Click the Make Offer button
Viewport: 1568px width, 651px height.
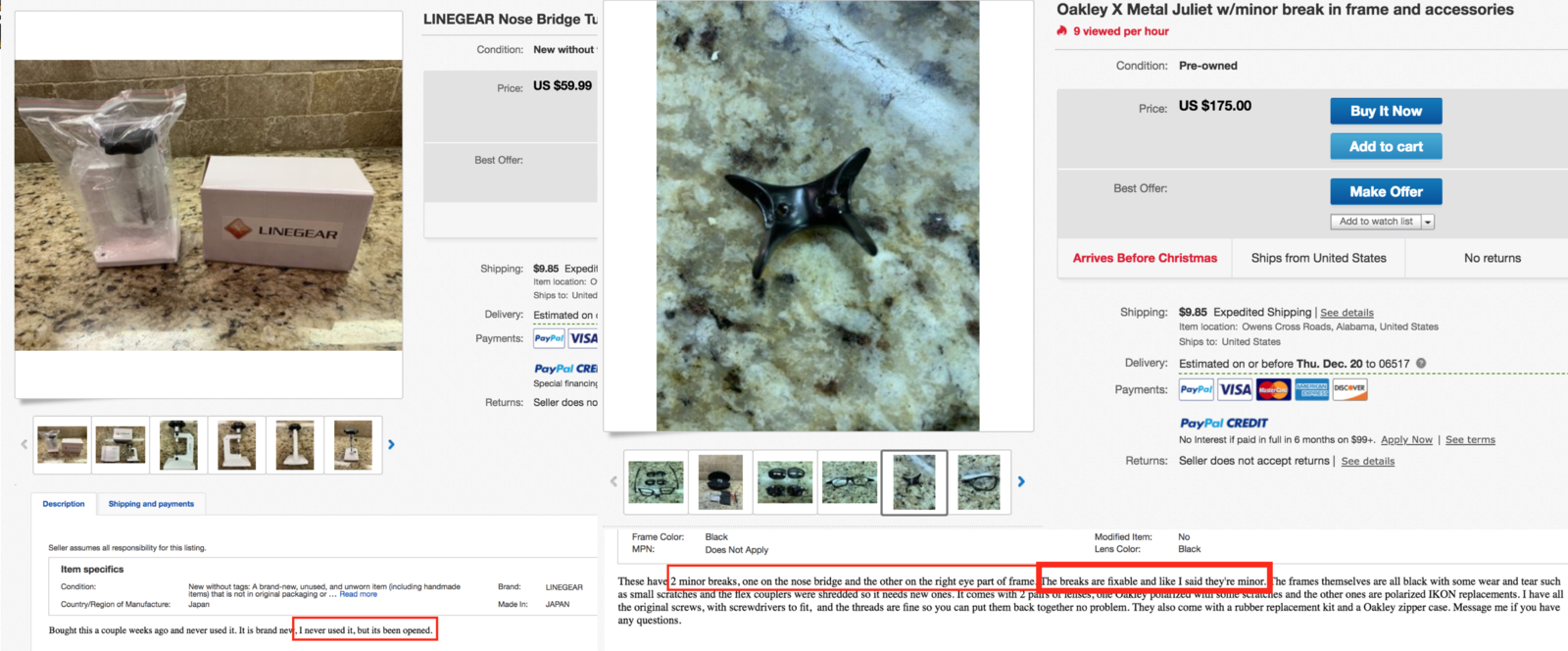coord(1386,191)
